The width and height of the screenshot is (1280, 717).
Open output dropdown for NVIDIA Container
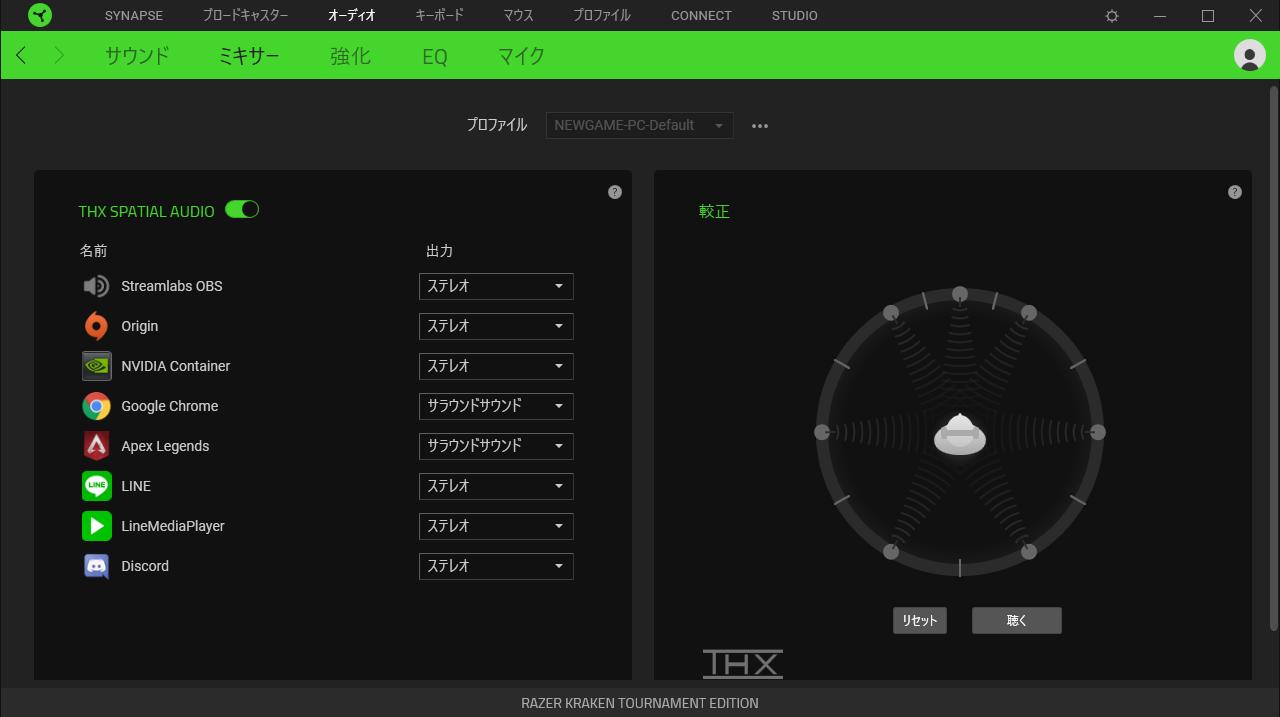pos(496,366)
